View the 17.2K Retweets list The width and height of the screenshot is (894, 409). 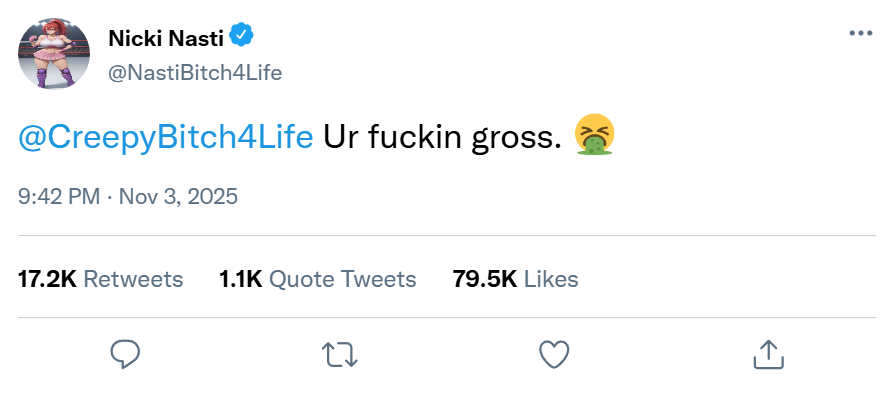[x=100, y=279]
